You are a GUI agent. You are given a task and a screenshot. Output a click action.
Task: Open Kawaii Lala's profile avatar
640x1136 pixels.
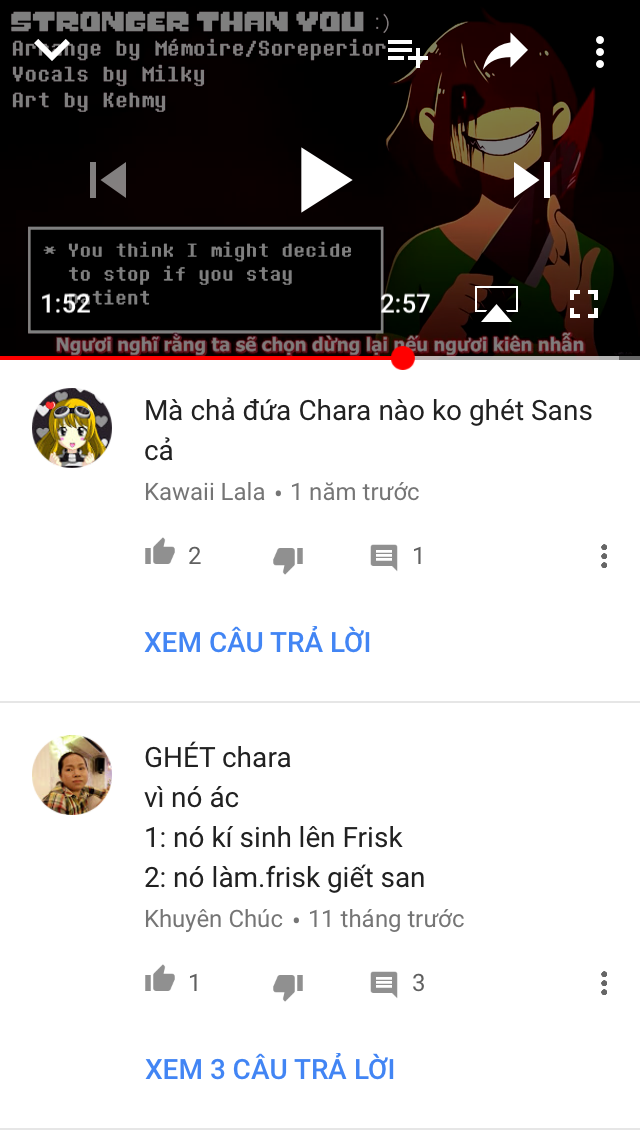point(72,427)
